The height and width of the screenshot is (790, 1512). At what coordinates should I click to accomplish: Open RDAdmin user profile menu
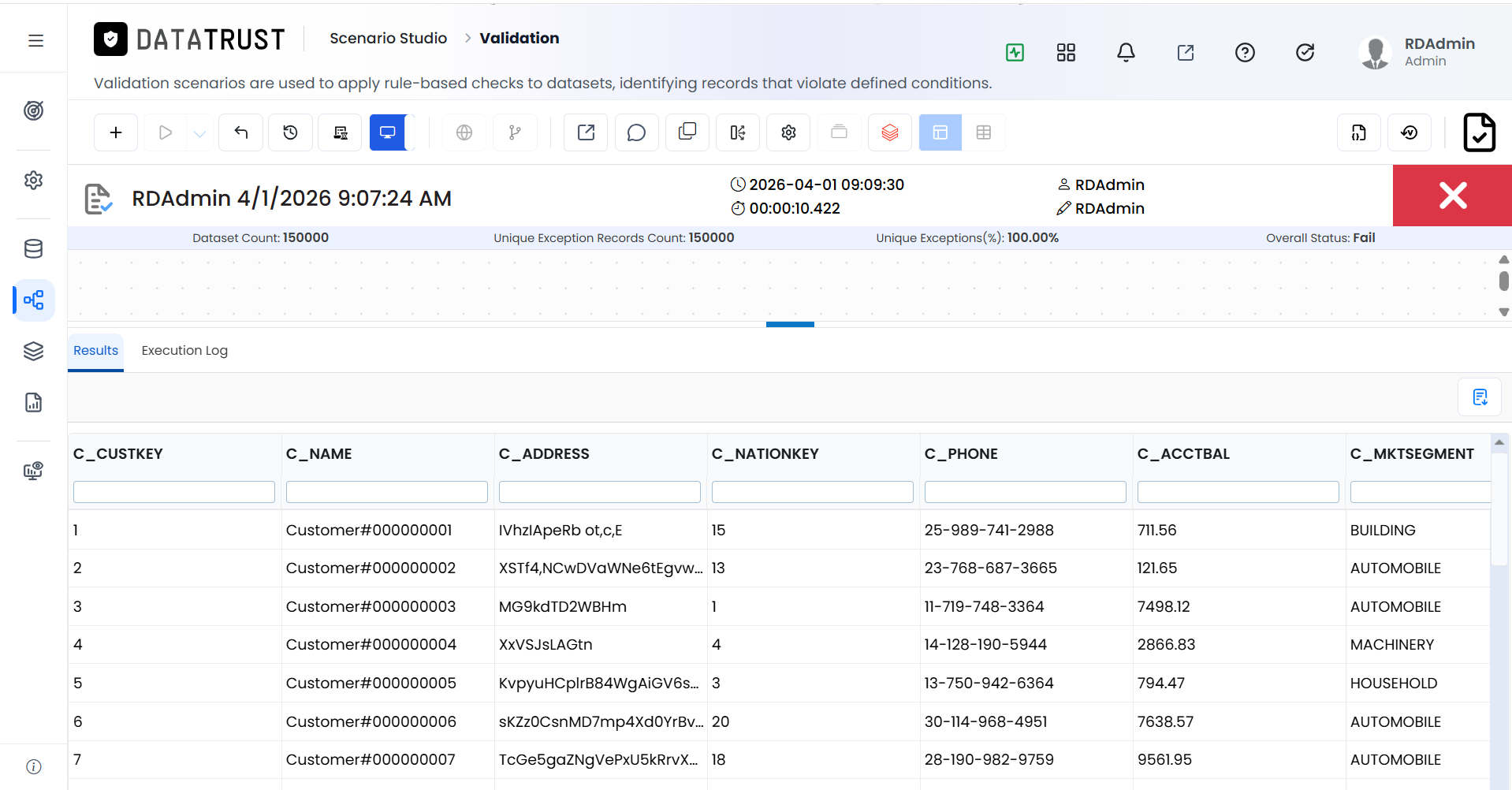[x=1417, y=52]
